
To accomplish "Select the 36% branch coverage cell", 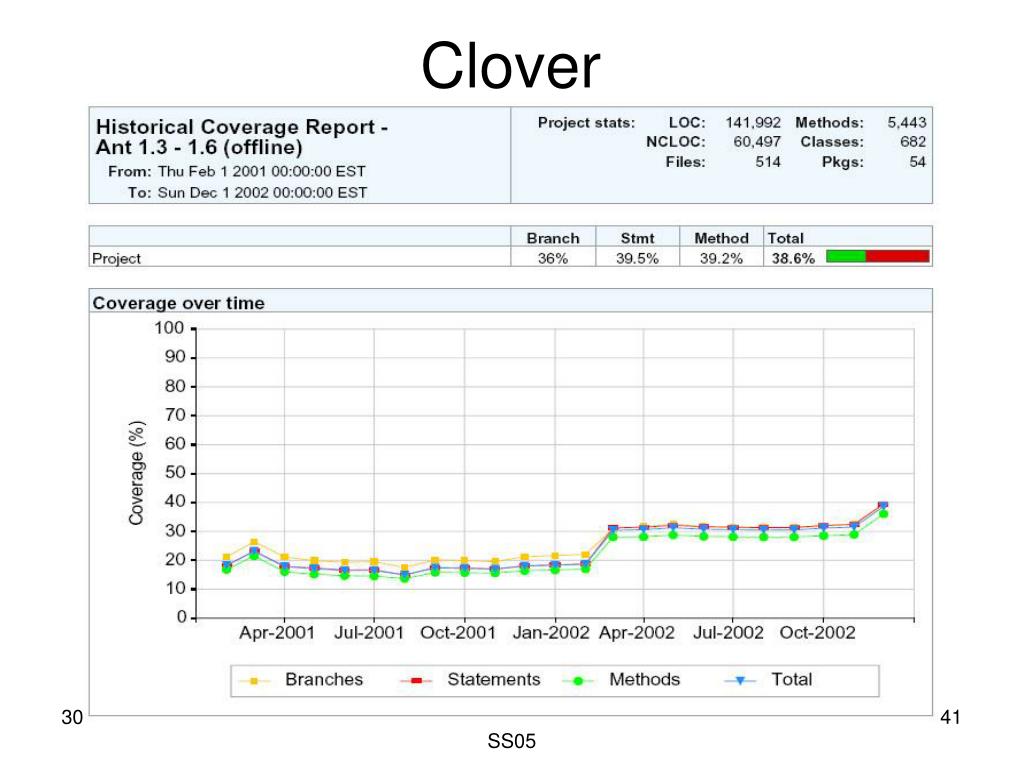I will (x=552, y=258).
